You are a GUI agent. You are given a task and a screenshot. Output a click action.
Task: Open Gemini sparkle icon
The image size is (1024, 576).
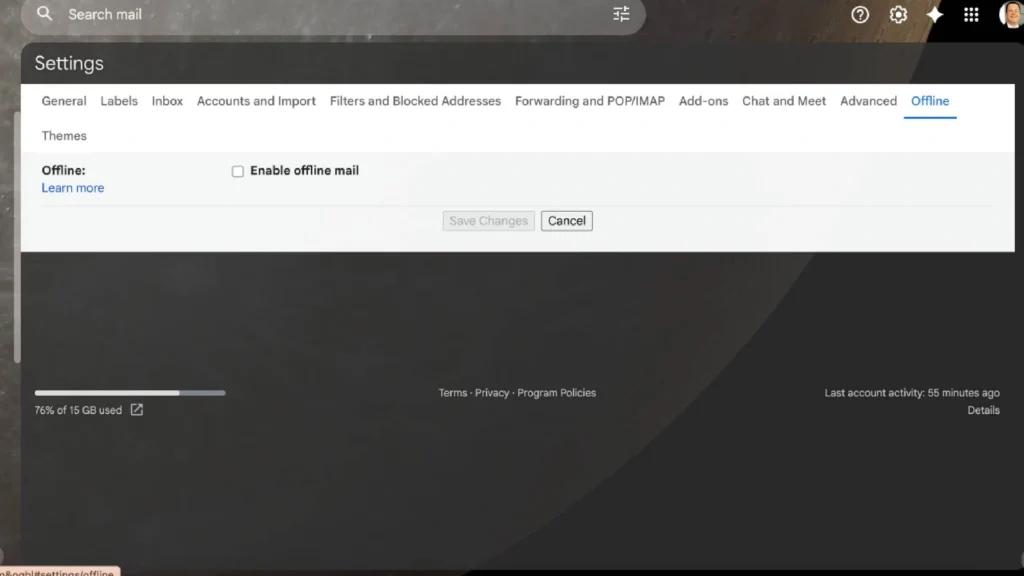[x=935, y=14]
